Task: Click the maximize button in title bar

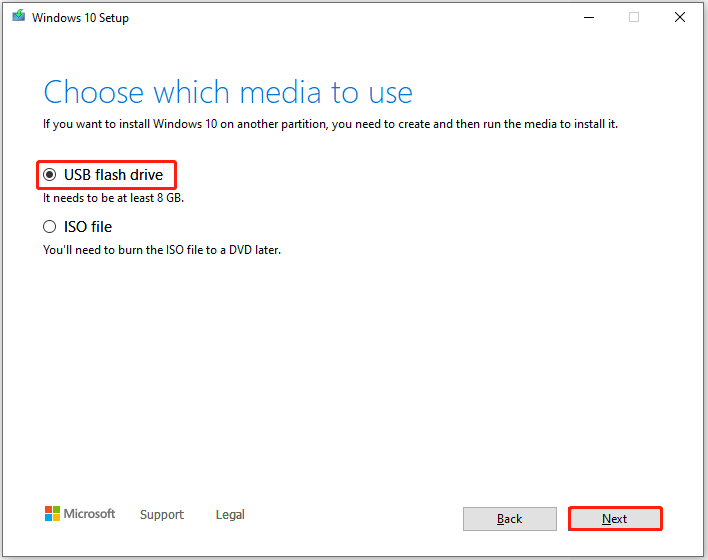Action: (x=633, y=17)
